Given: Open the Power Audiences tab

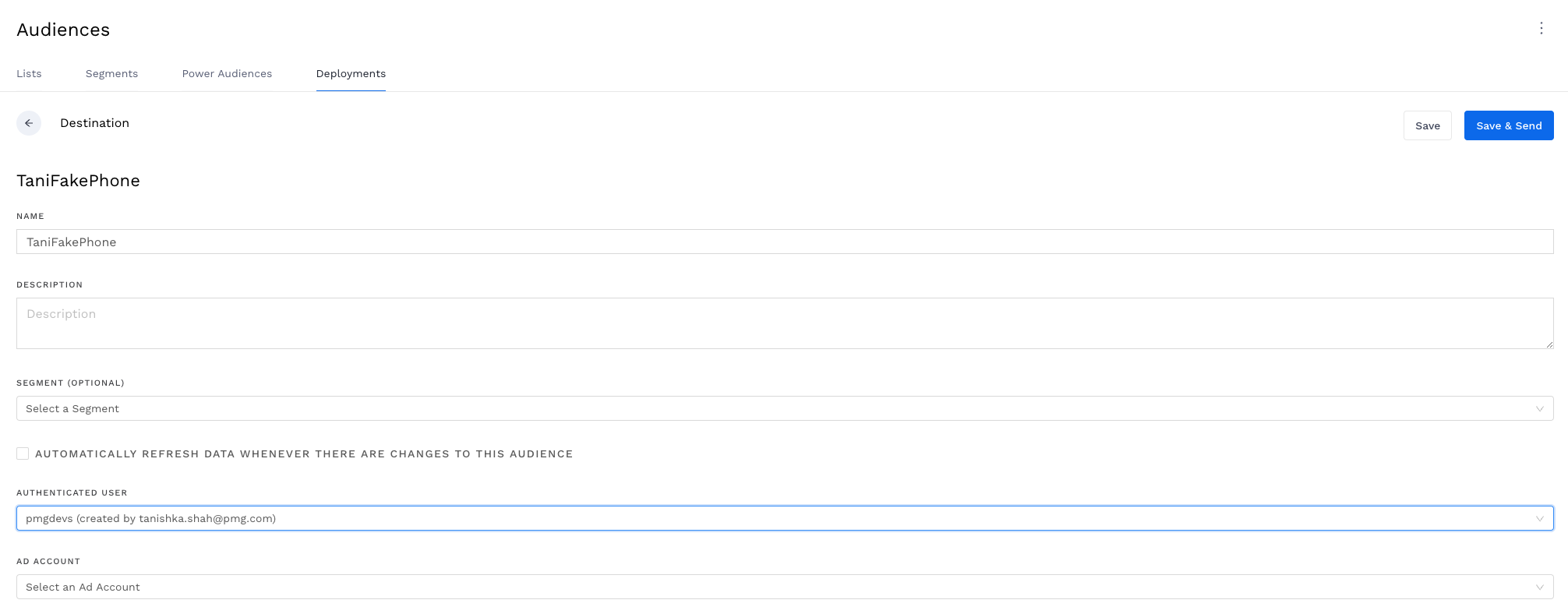Looking at the screenshot, I should point(227,73).
